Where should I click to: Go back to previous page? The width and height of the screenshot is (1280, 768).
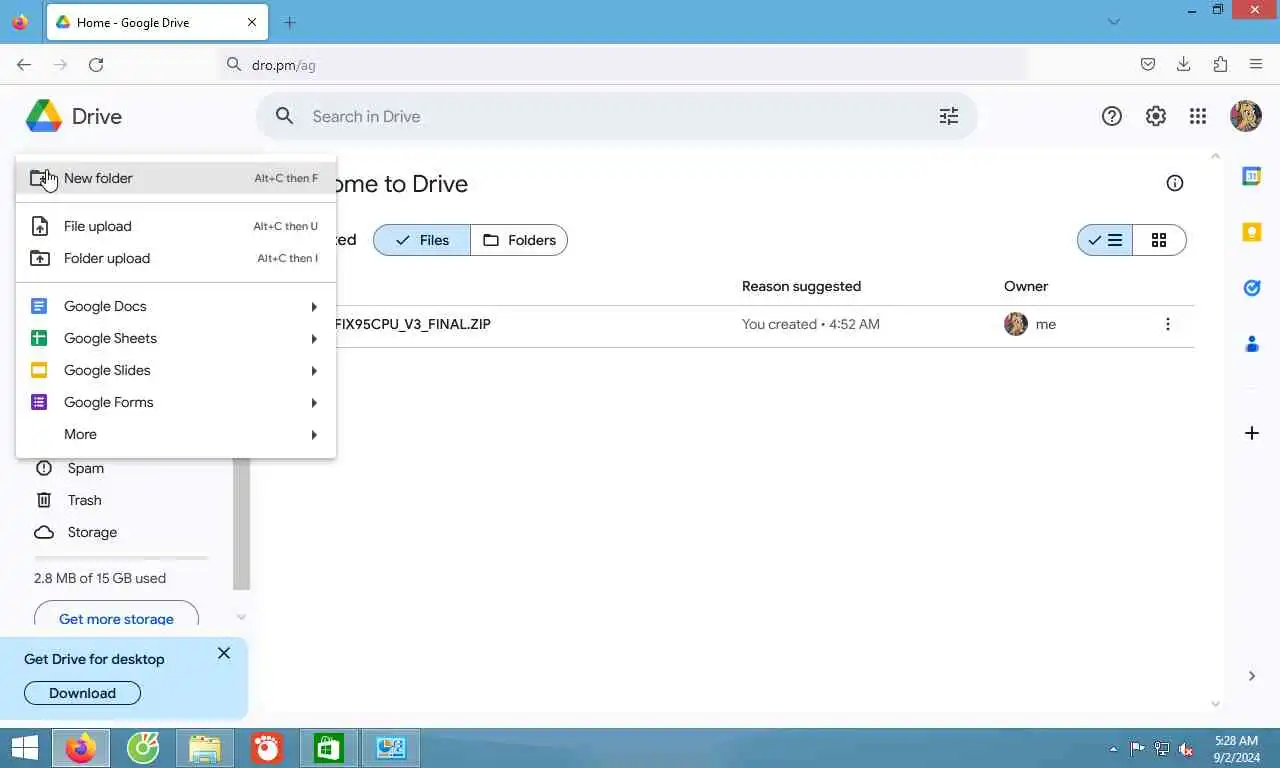tap(24, 64)
